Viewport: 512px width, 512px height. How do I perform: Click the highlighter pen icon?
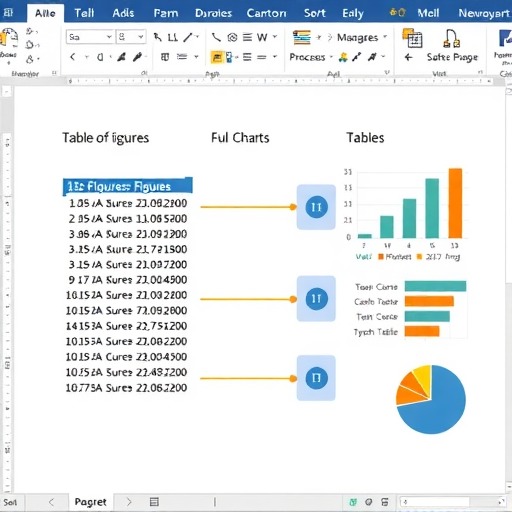pyautogui.click(x=137, y=57)
